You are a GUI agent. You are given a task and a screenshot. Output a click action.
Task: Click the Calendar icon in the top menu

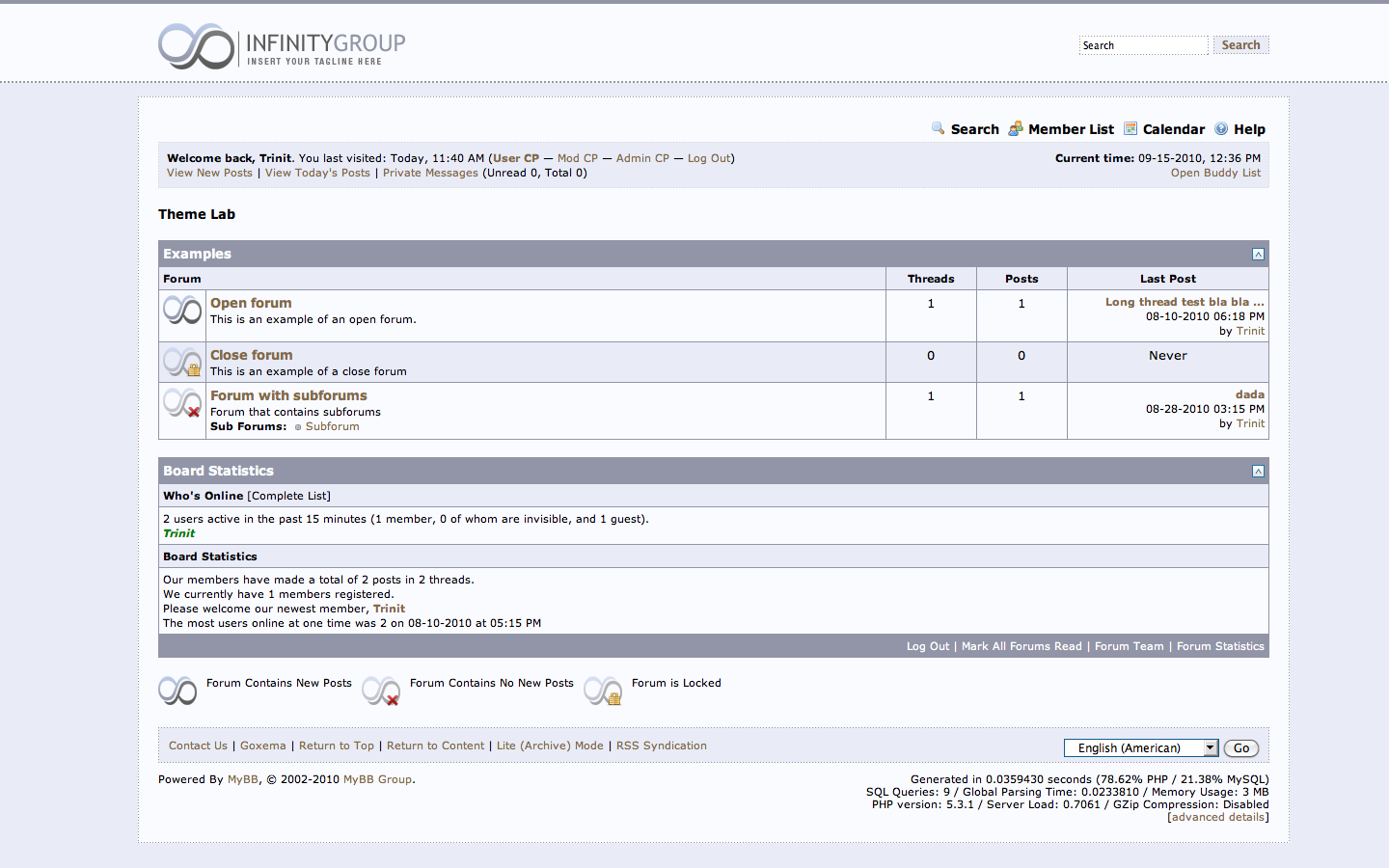point(1130,128)
